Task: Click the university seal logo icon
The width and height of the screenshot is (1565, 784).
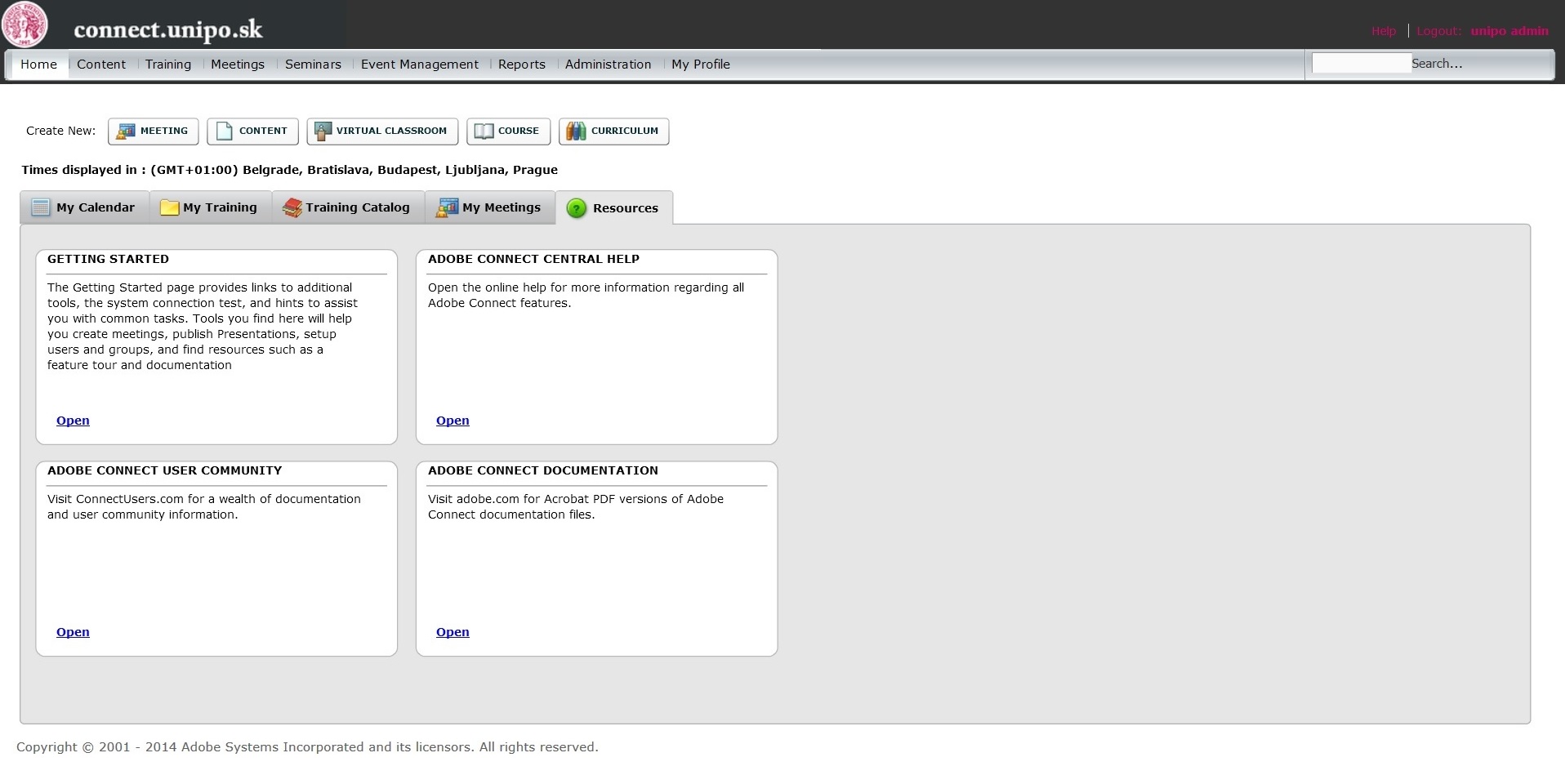Action: click(x=25, y=24)
